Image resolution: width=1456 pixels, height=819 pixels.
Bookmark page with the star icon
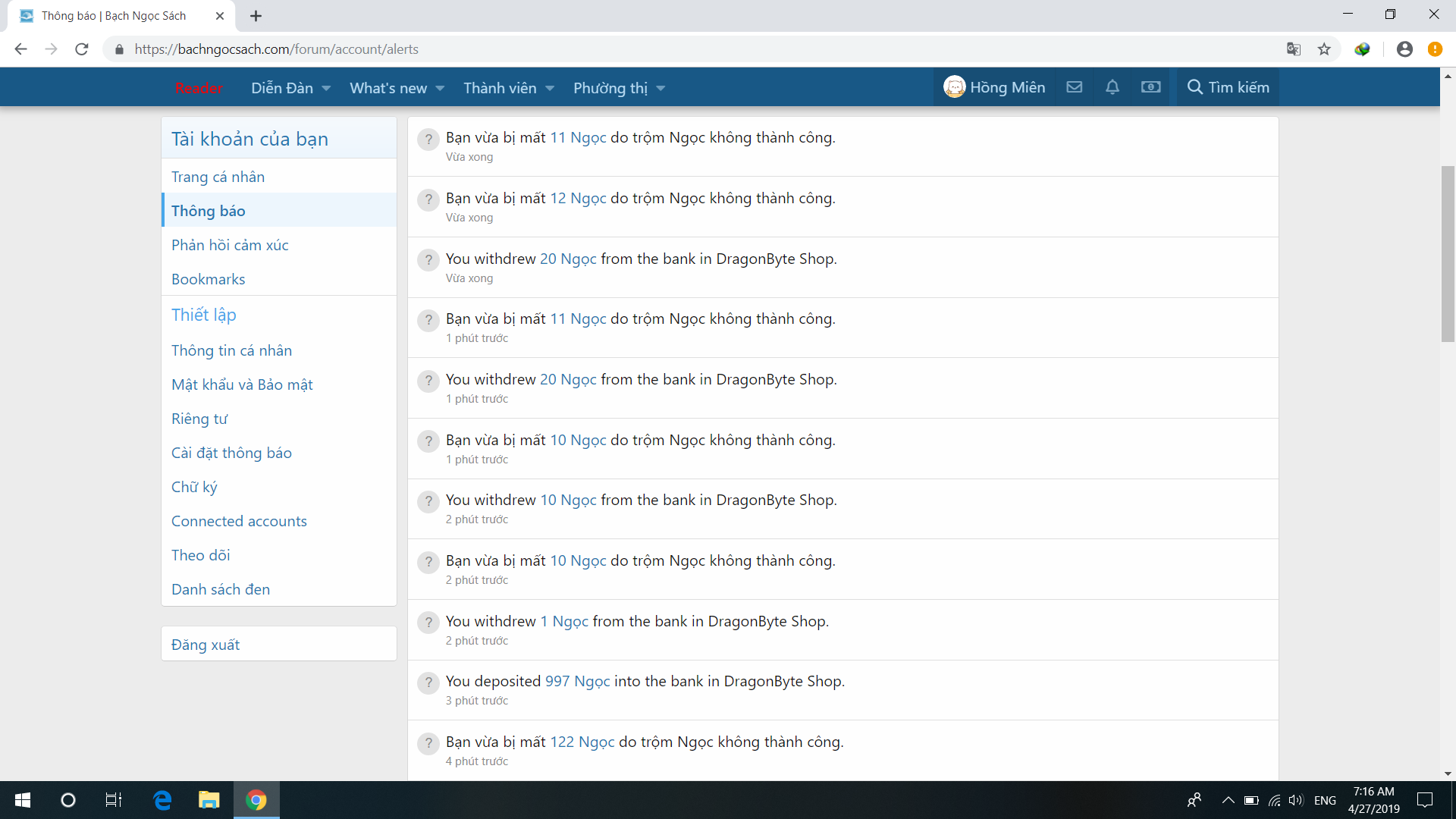coord(1324,49)
